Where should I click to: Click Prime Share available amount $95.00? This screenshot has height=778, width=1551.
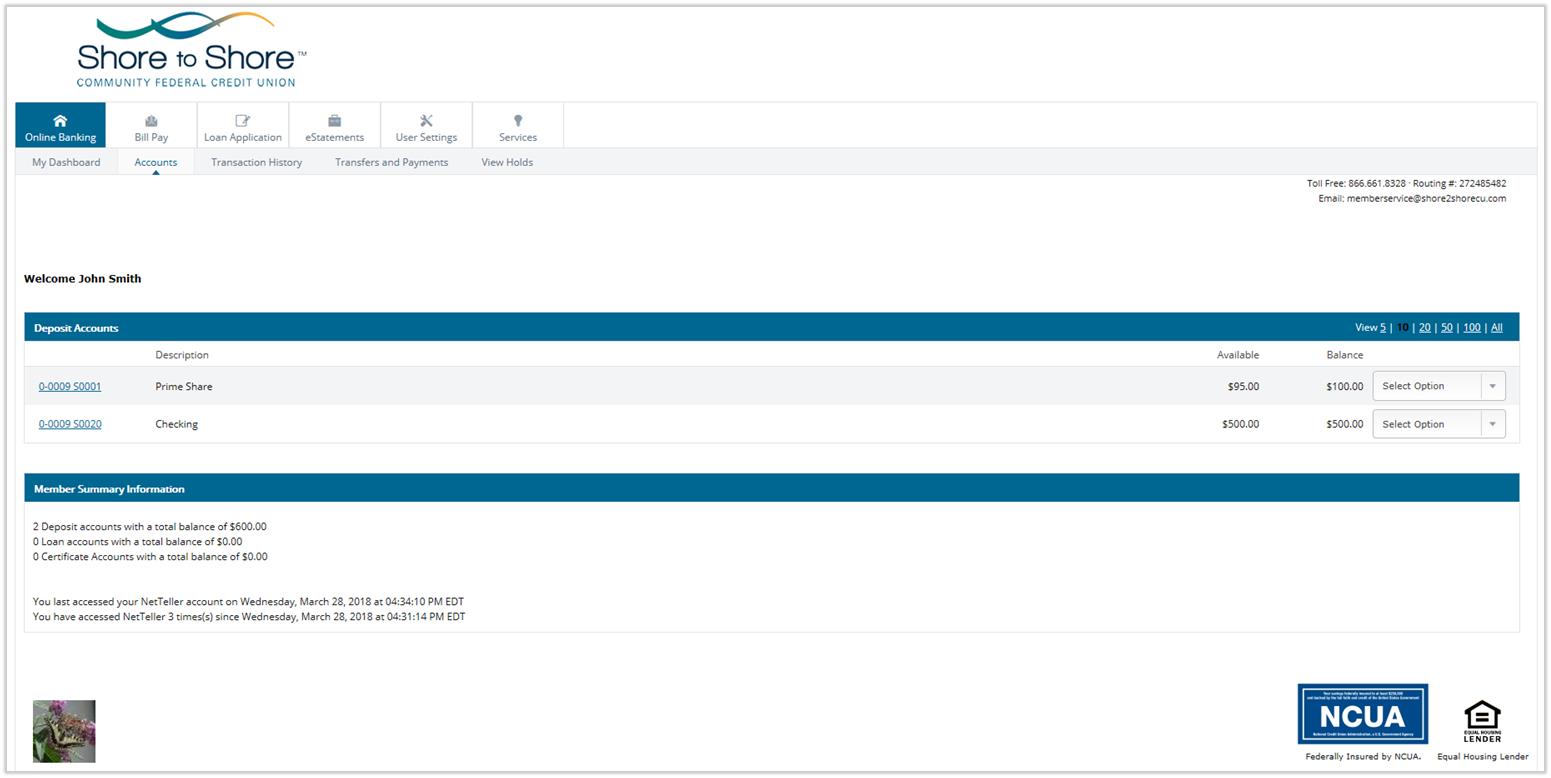1243,386
